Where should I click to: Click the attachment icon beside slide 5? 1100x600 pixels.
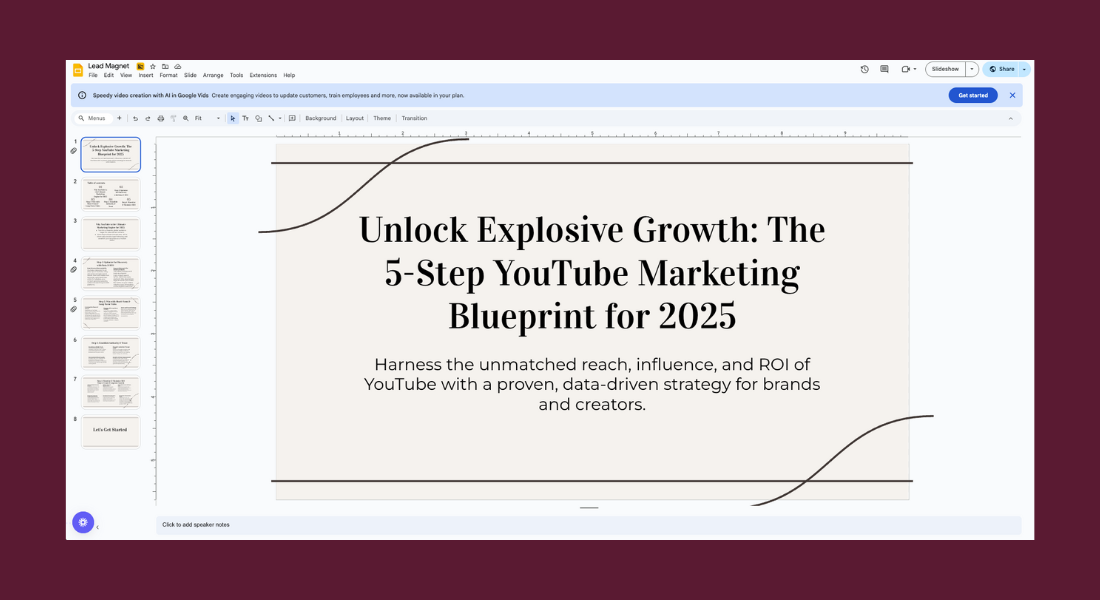pyautogui.click(x=74, y=309)
